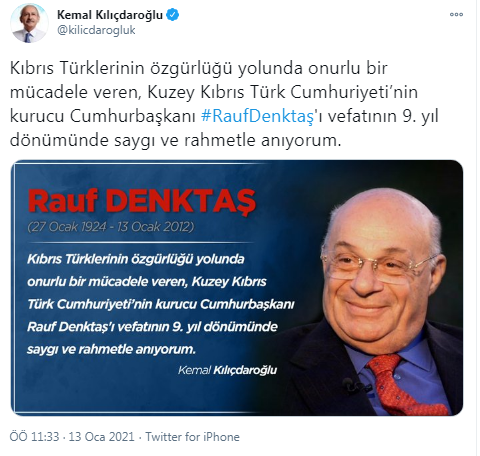
Task: Open the three-dot more options menu
Action: point(456,14)
